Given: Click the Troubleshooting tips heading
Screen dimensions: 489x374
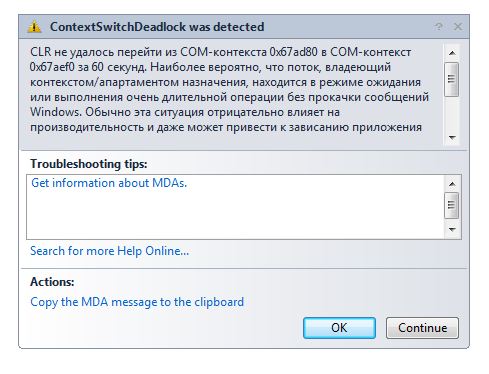Looking at the screenshot, I should point(89,164).
